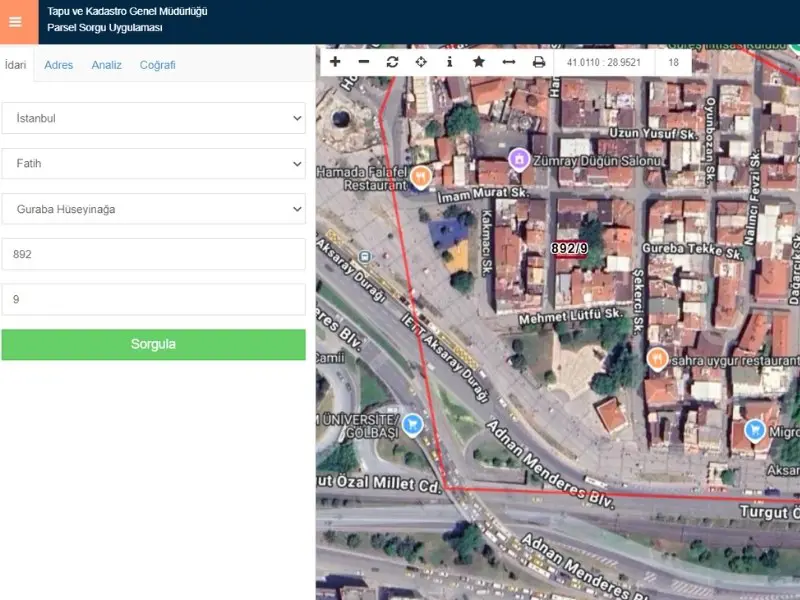Refresh the map view

(x=392, y=62)
